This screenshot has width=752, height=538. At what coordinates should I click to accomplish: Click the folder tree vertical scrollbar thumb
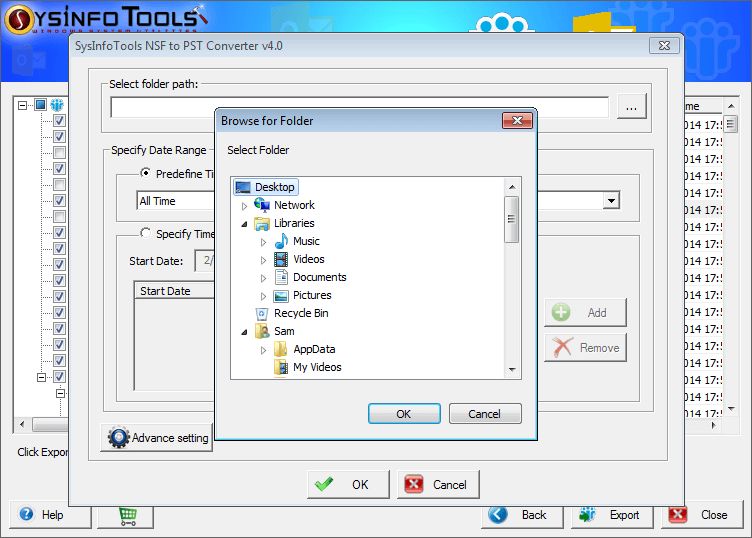[x=511, y=219]
